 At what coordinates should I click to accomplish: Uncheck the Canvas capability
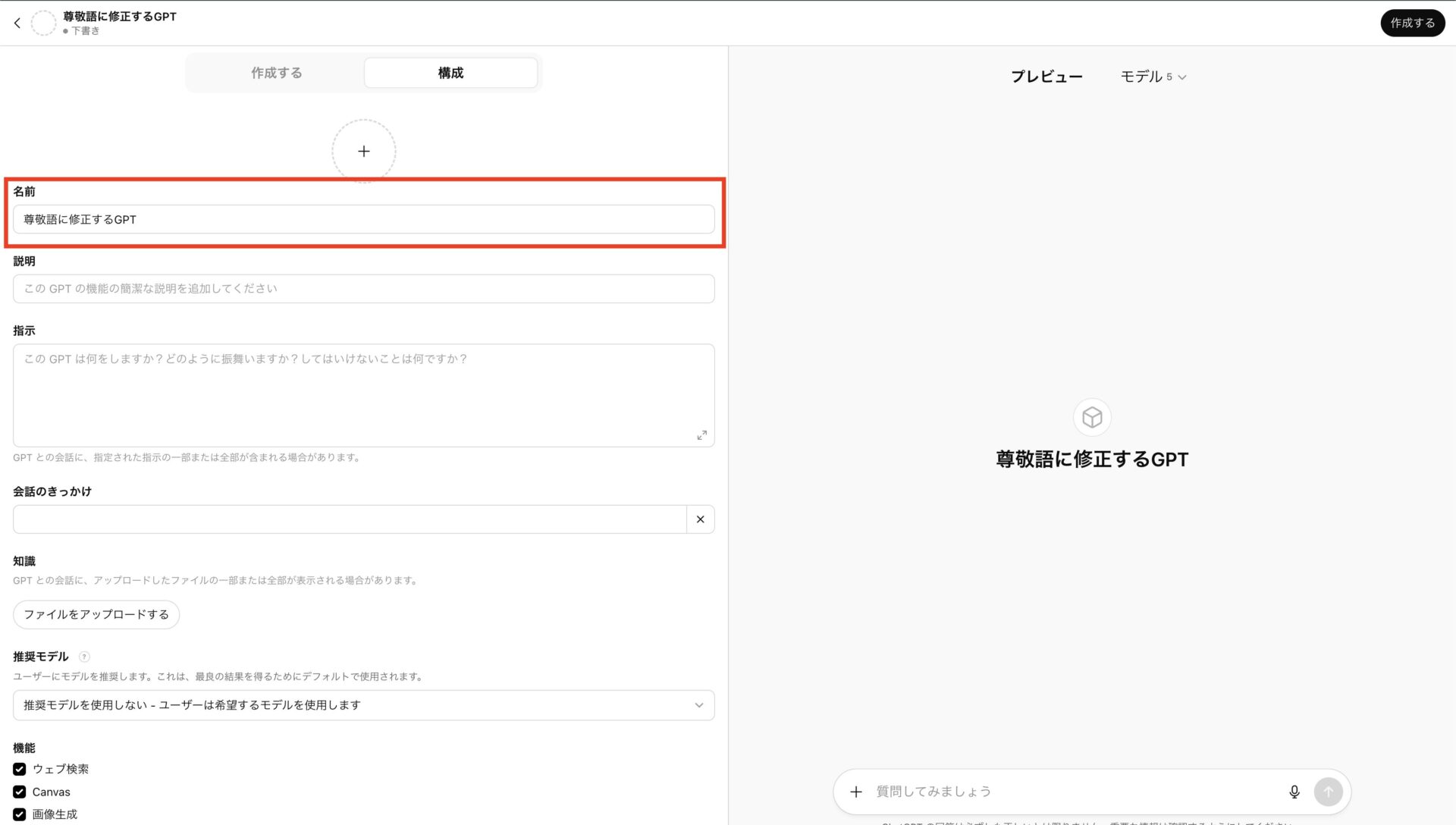click(19, 791)
